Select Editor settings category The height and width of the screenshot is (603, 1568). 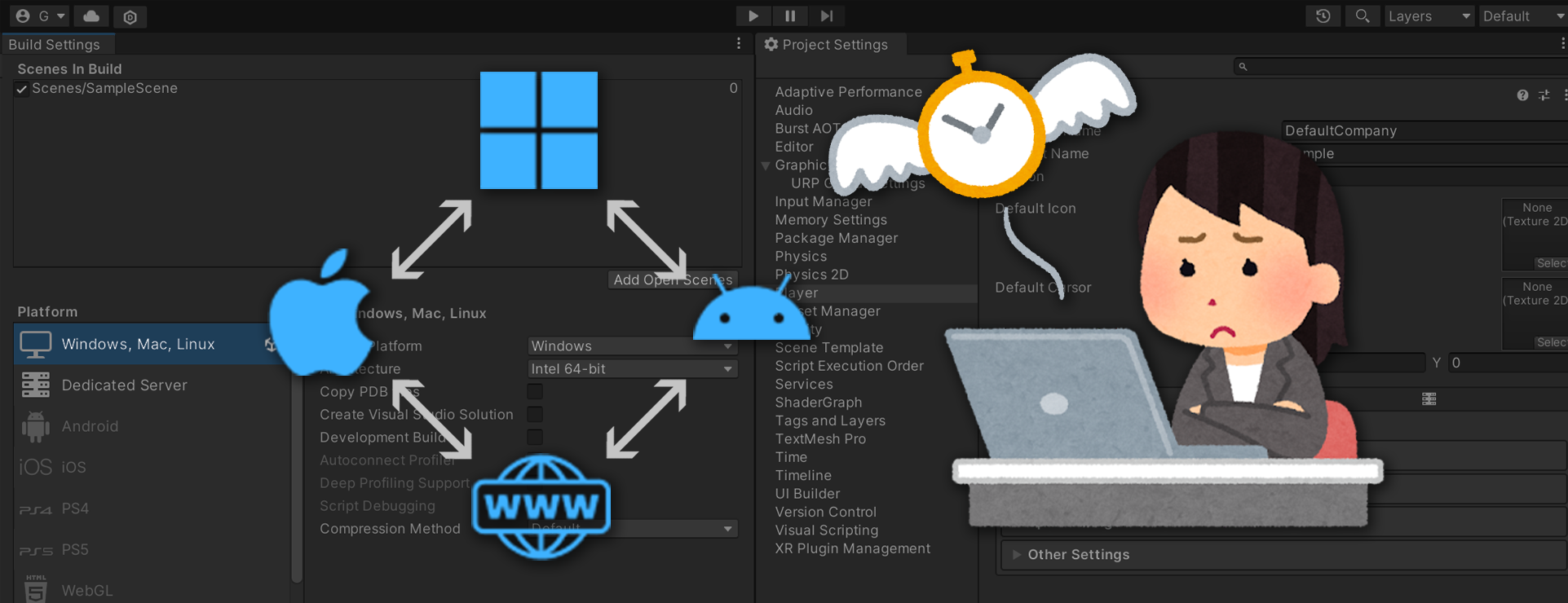(794, 147)
